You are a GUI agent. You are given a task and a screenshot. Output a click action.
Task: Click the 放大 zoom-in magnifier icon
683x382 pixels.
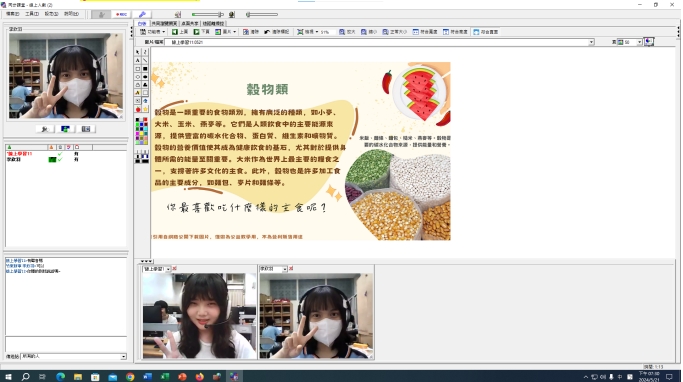coord(347,32)
